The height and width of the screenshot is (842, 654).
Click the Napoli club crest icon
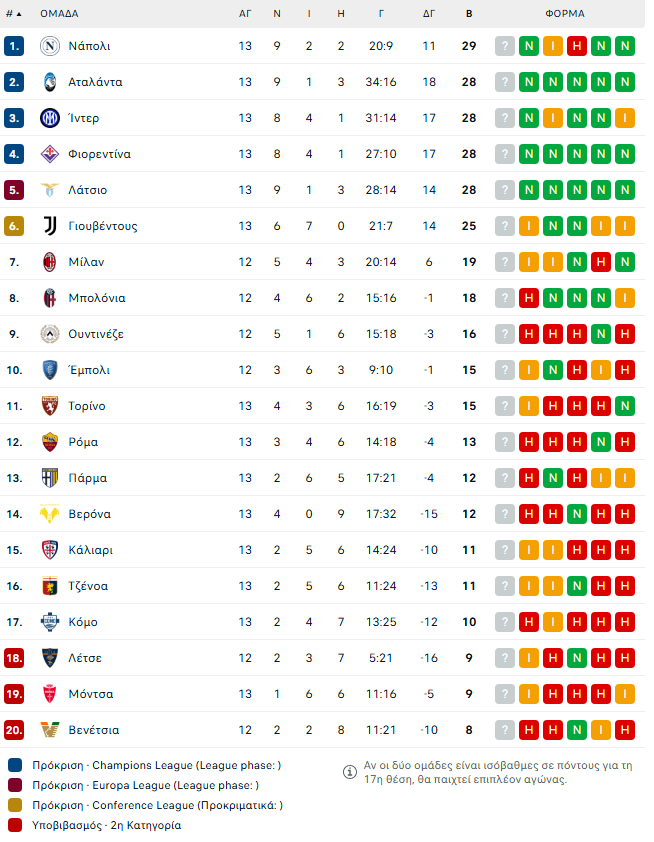point(50,46)
